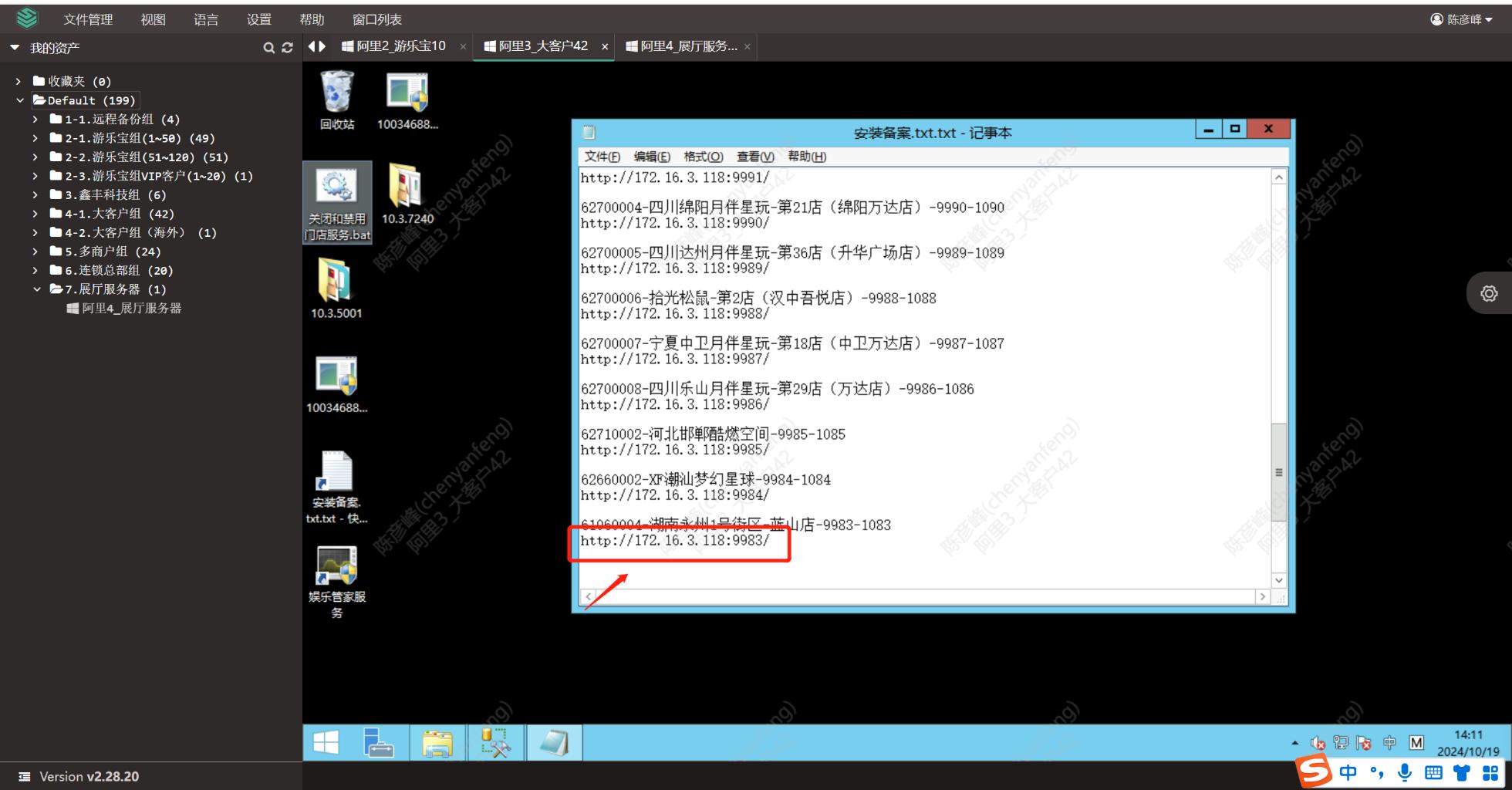The image size is (1512, 790).
Task: Click the search icon in the 我的资产 panel
Action: [268, 48]
